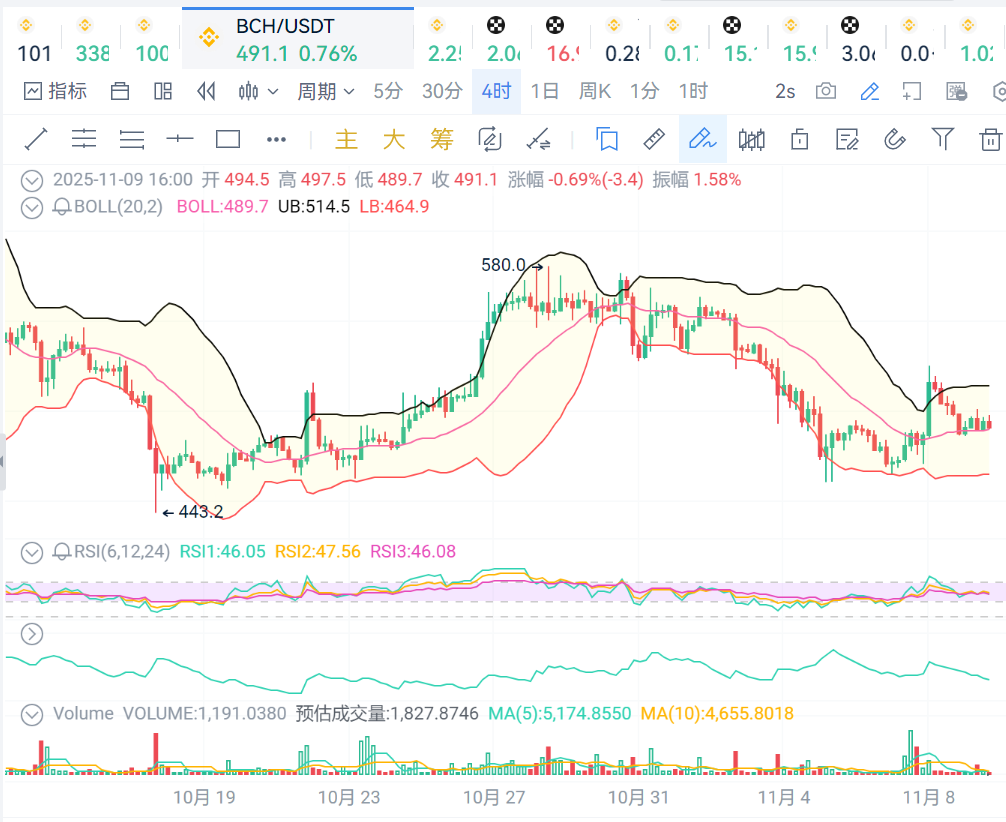Delete drawings with the trash icon

990,139
